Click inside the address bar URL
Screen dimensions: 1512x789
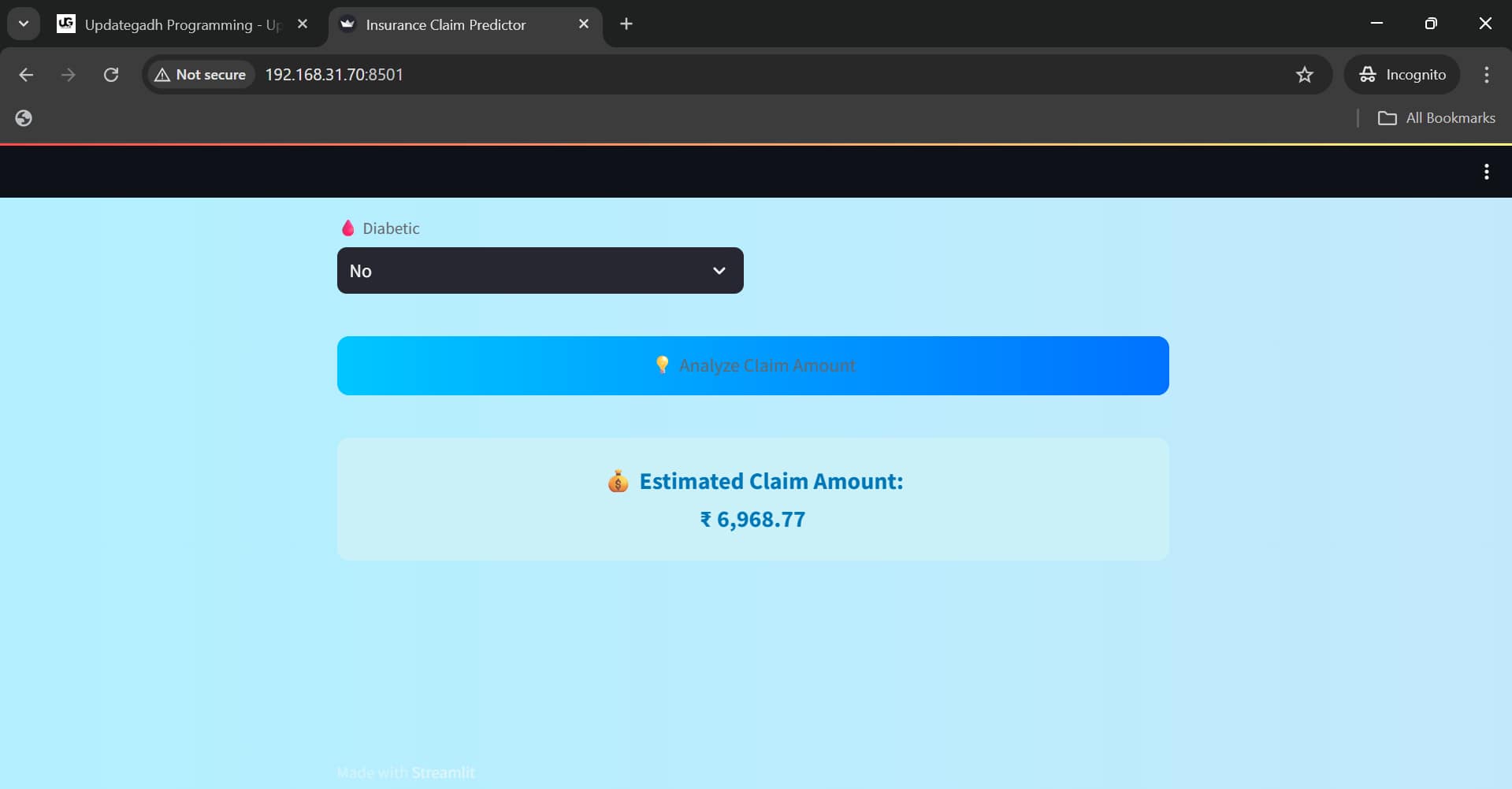[334, 74]
